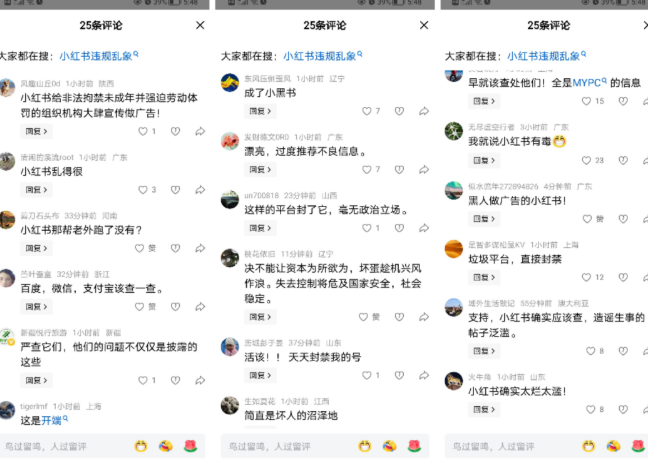Dislike the comment '漂亮，过度推荐不良信息。'
The image size is (648, 468).
point(399,170)
